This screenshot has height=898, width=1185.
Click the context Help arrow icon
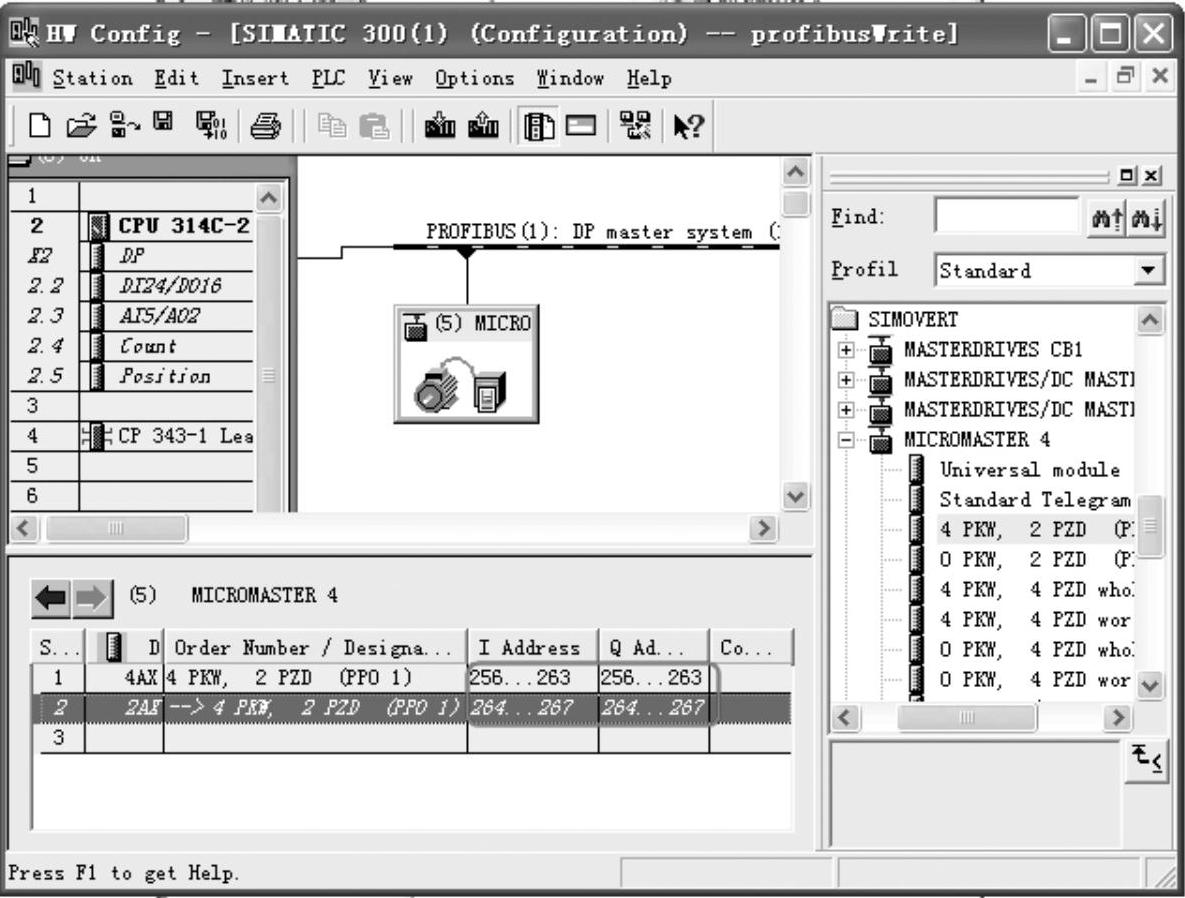688,127
